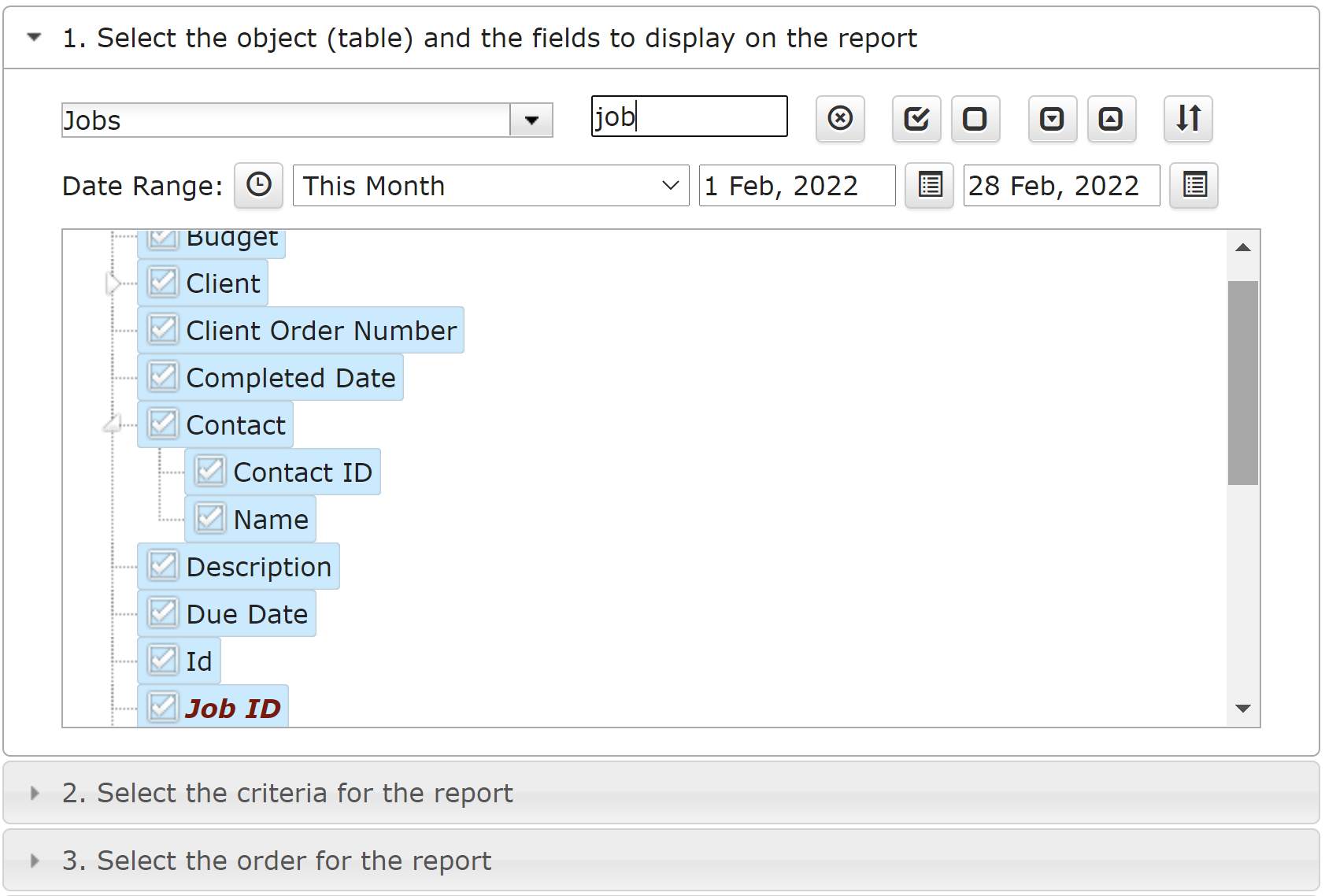Open section 2 criteria for the report
The width and height of the screenshot is (1325, 896).
coord(287,793)
